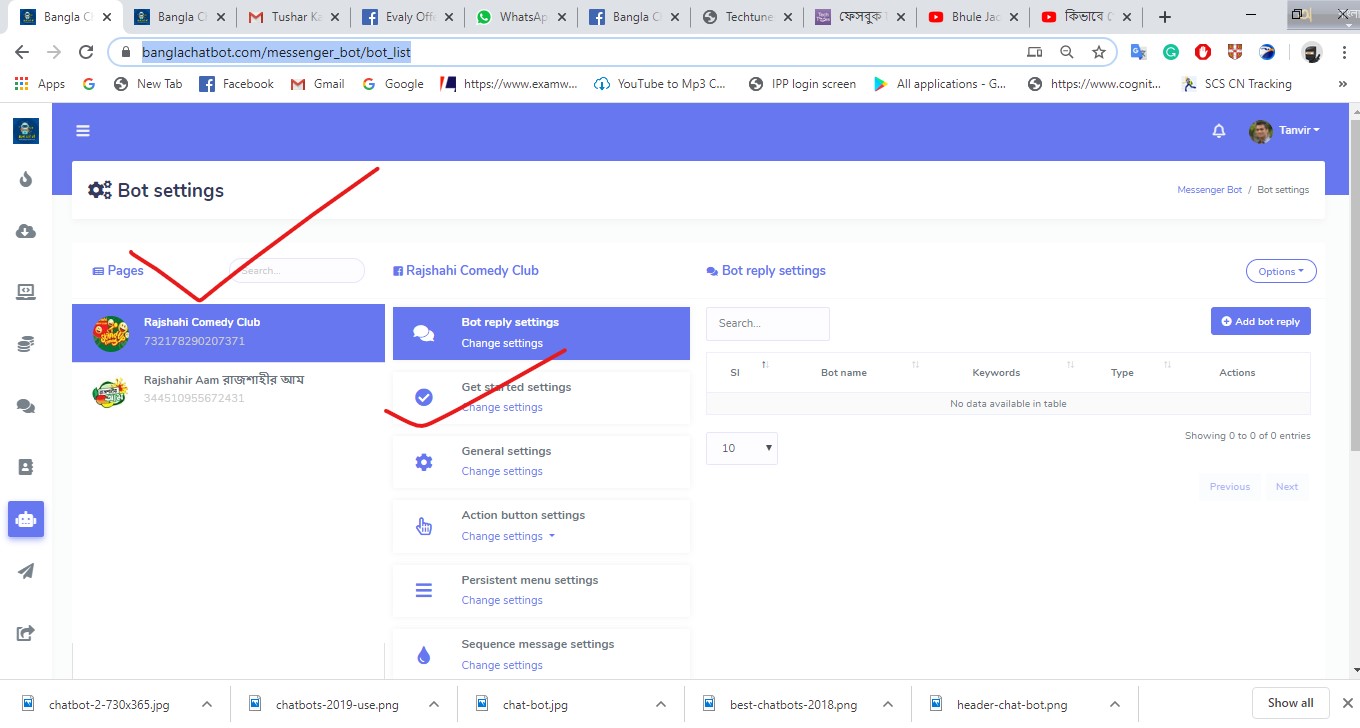Click Show all in the downloads bar
This screenshot has height=728, width=1360.
pos(1291,703)
